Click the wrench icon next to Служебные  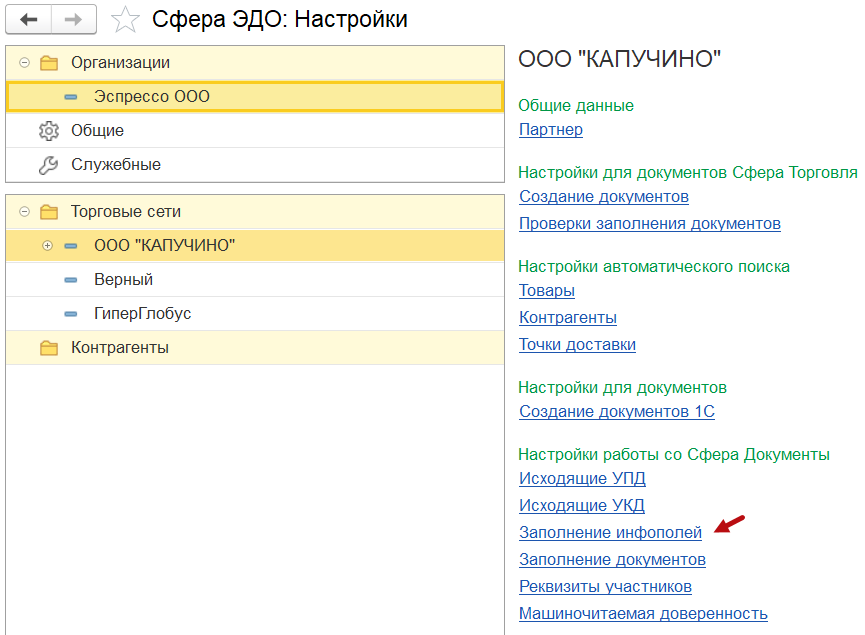pyautogui.click(x=49, y=165)
